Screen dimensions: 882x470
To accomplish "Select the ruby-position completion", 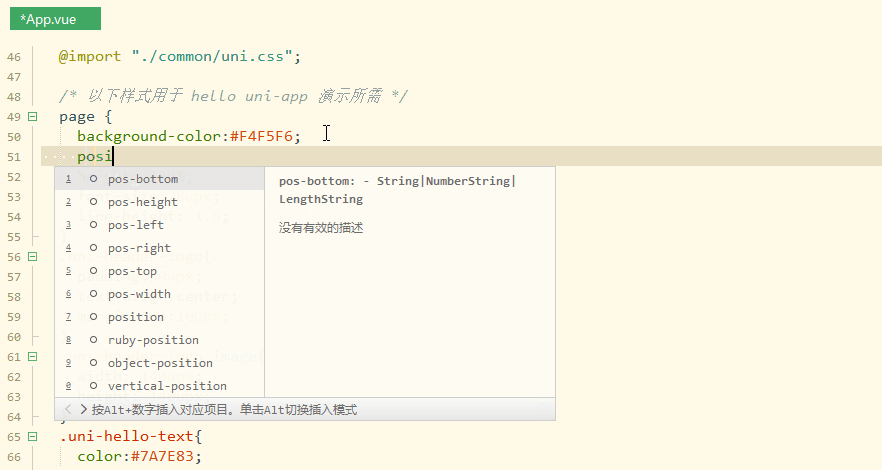I will pos(153,340).
